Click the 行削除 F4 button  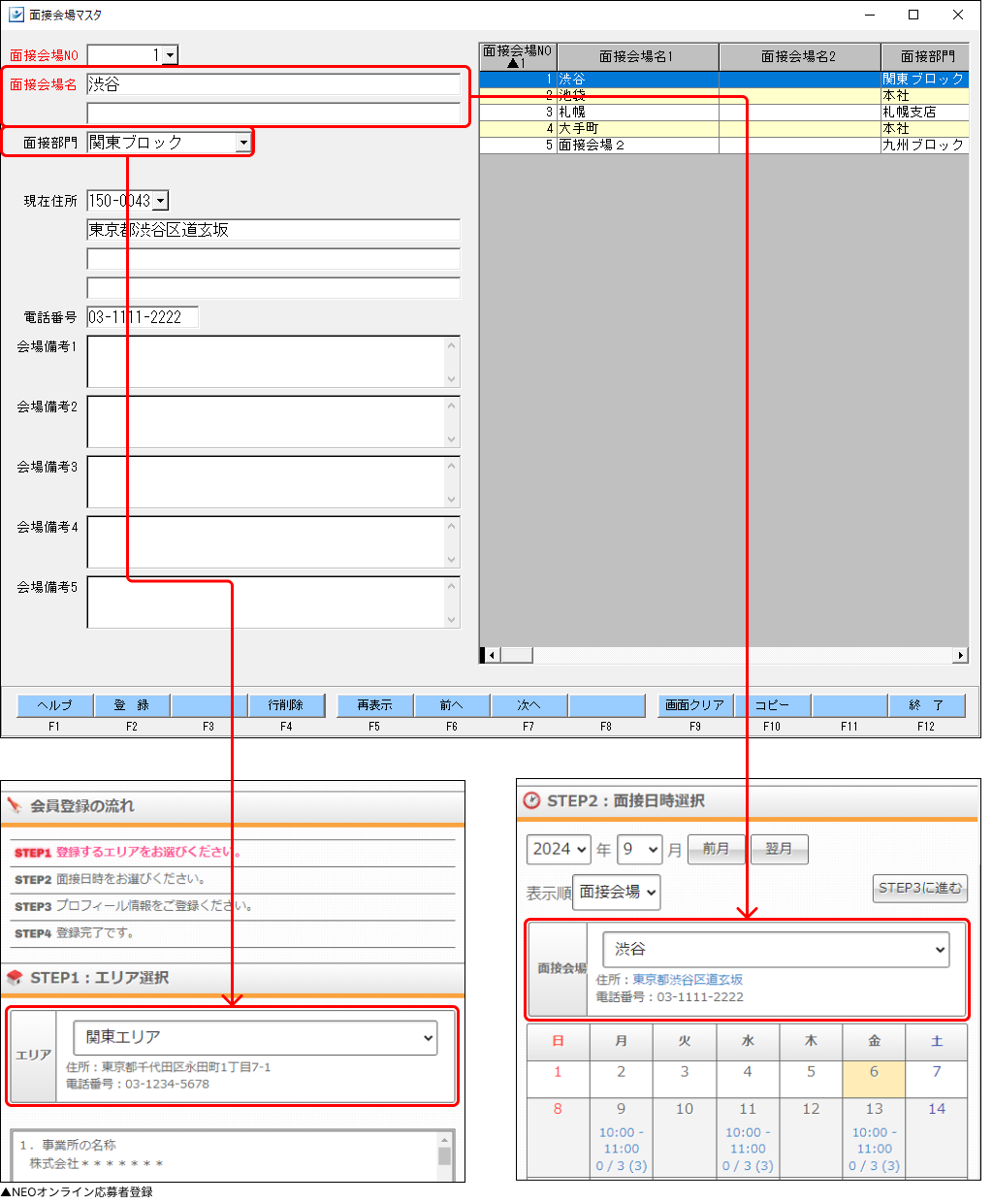click(x=286, y=705)
